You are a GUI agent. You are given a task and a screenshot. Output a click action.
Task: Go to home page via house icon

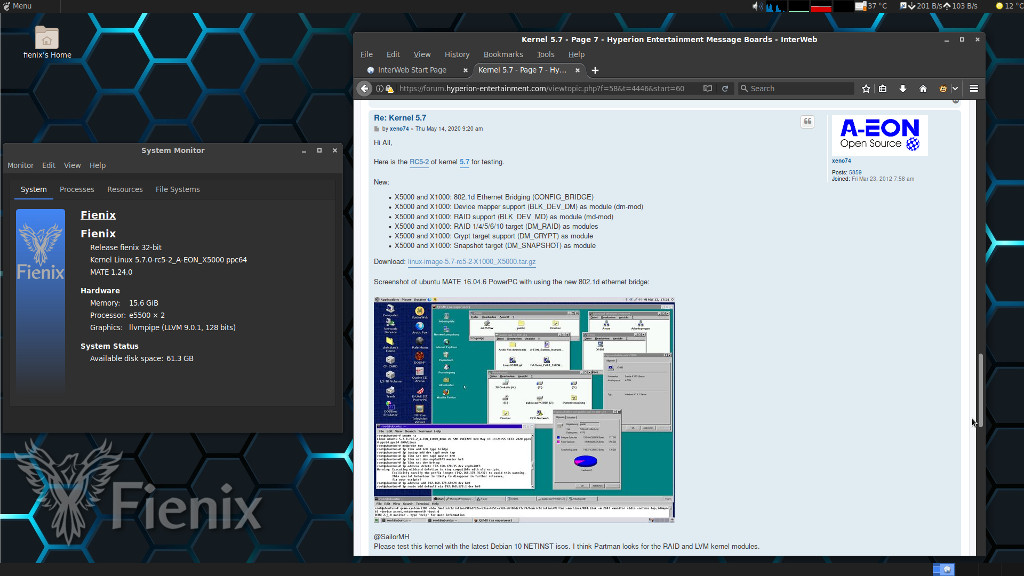coord(923,89)
